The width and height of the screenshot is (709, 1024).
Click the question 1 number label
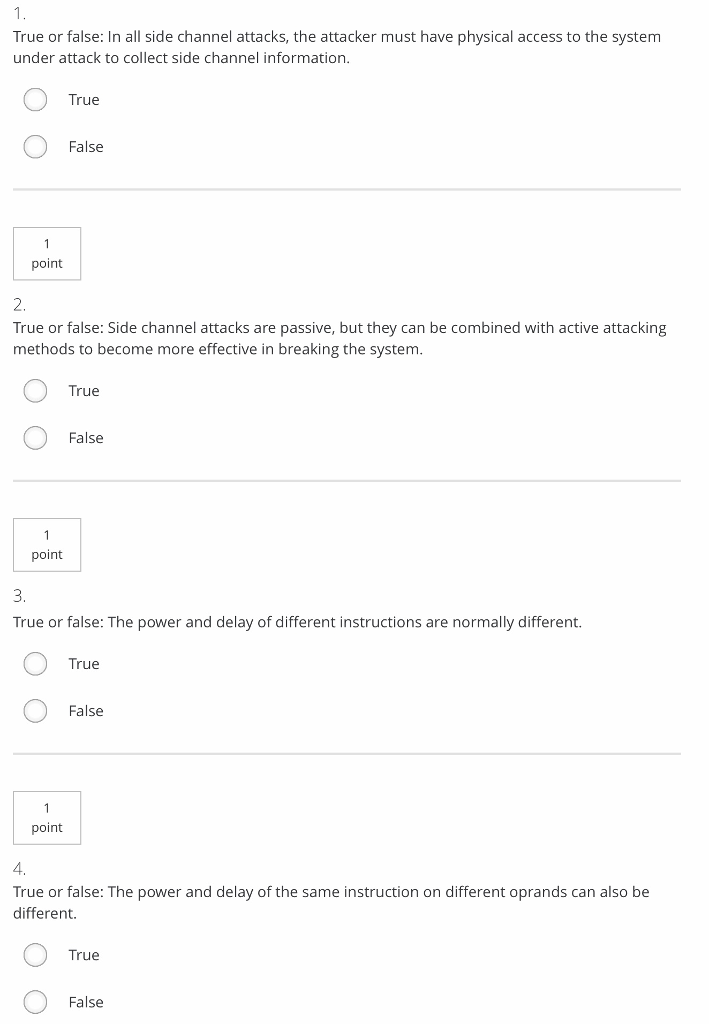coord(17,14)
